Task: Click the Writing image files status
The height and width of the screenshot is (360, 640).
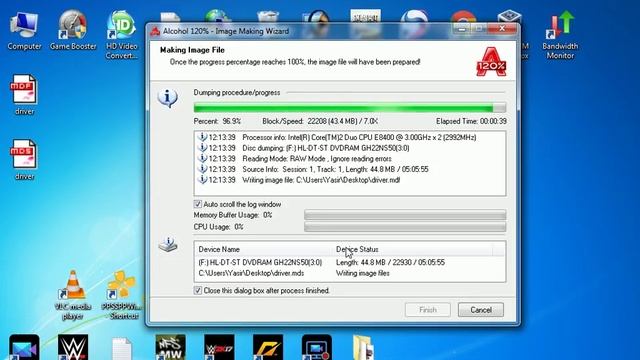Action: click(363, 273)
